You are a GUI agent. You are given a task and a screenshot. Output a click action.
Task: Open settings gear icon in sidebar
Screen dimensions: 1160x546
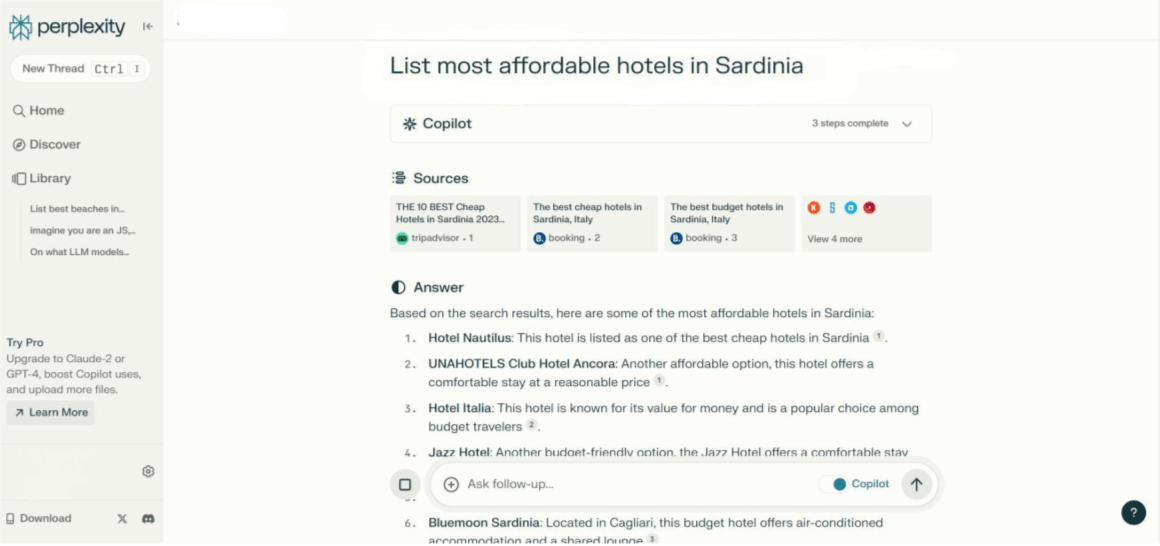[x=148, y=471]
